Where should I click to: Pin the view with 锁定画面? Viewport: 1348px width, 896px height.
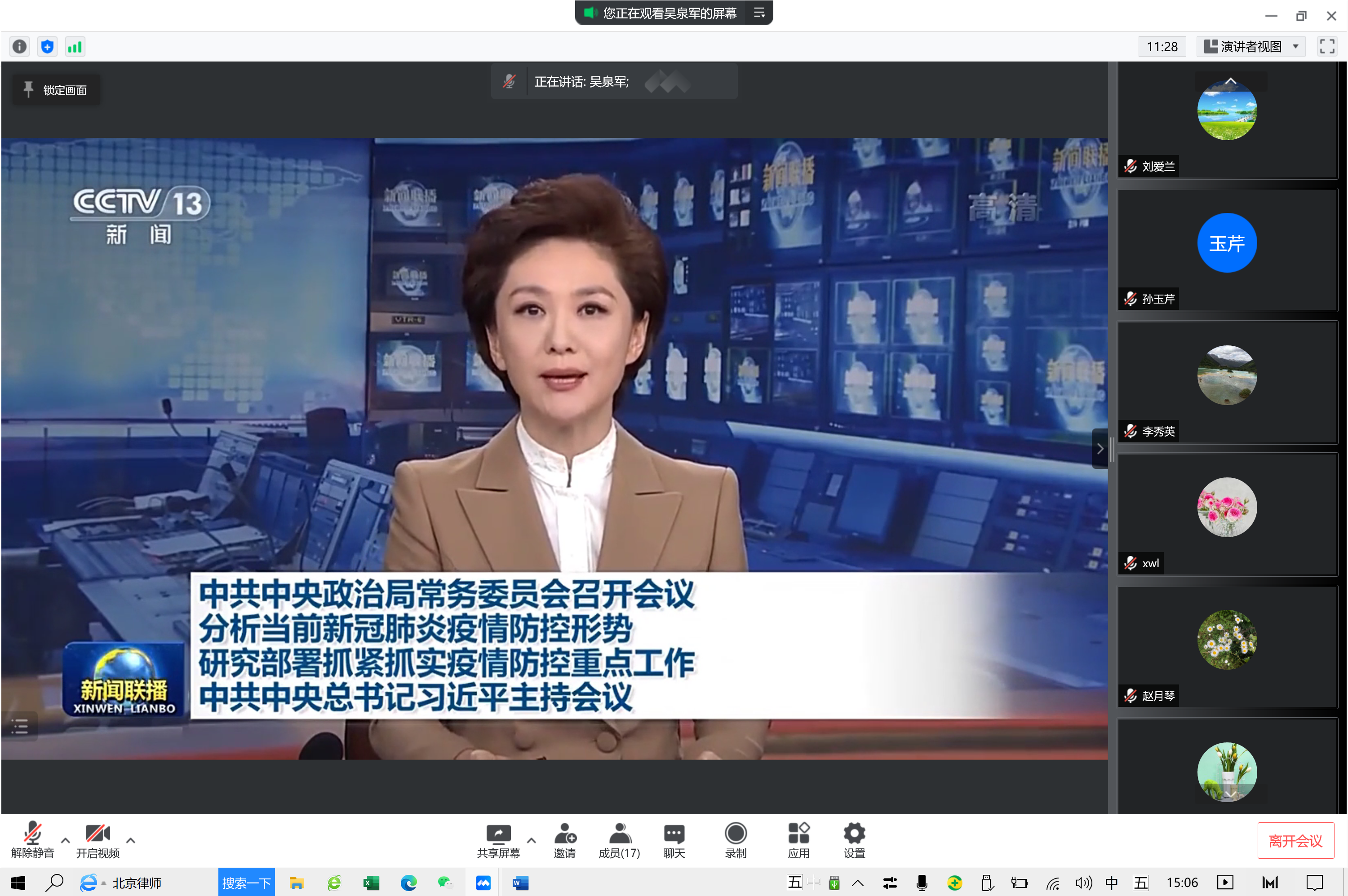tap(55, 90)
